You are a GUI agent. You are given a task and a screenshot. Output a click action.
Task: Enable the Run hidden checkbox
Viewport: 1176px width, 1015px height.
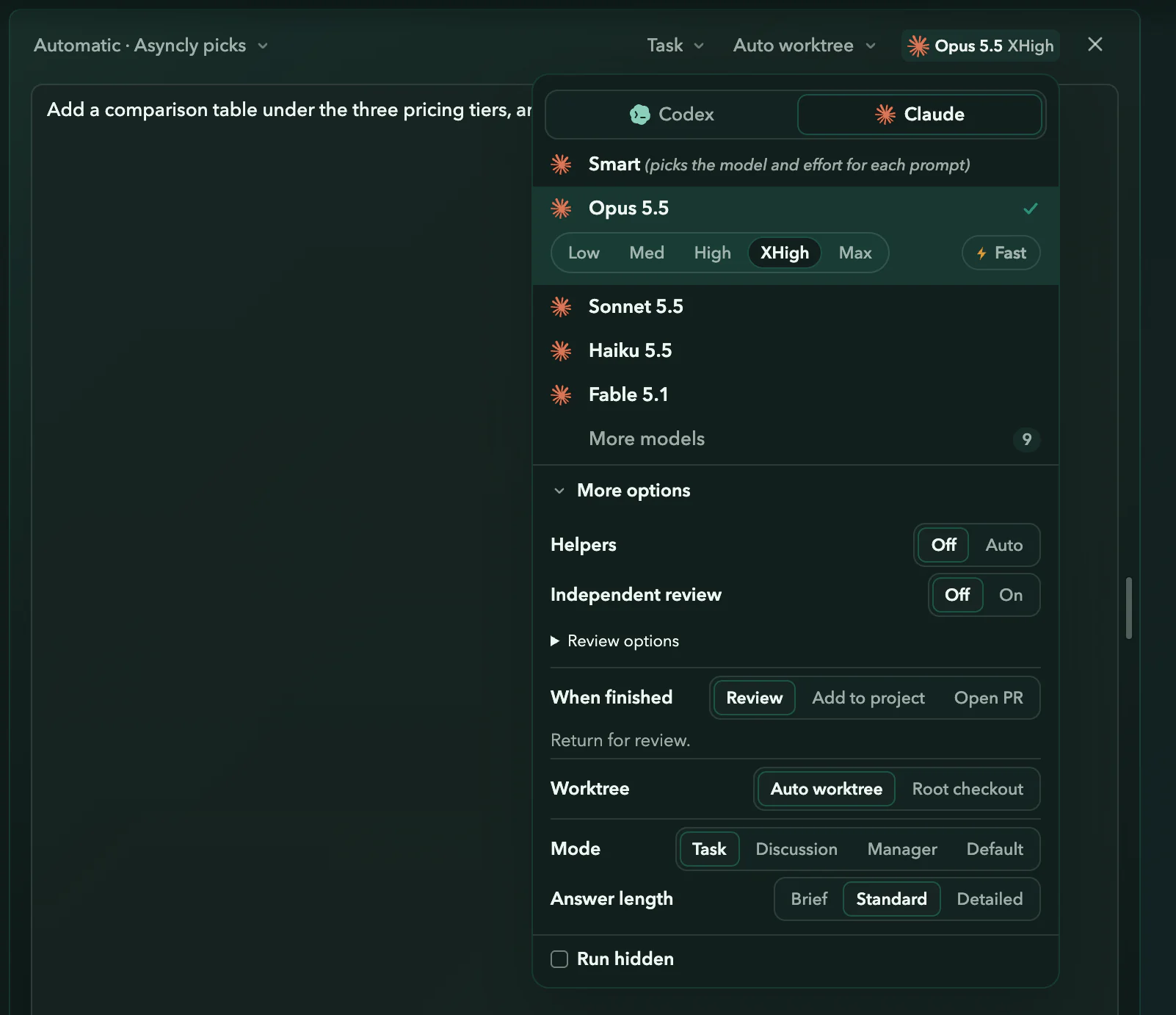coord(559,959)
